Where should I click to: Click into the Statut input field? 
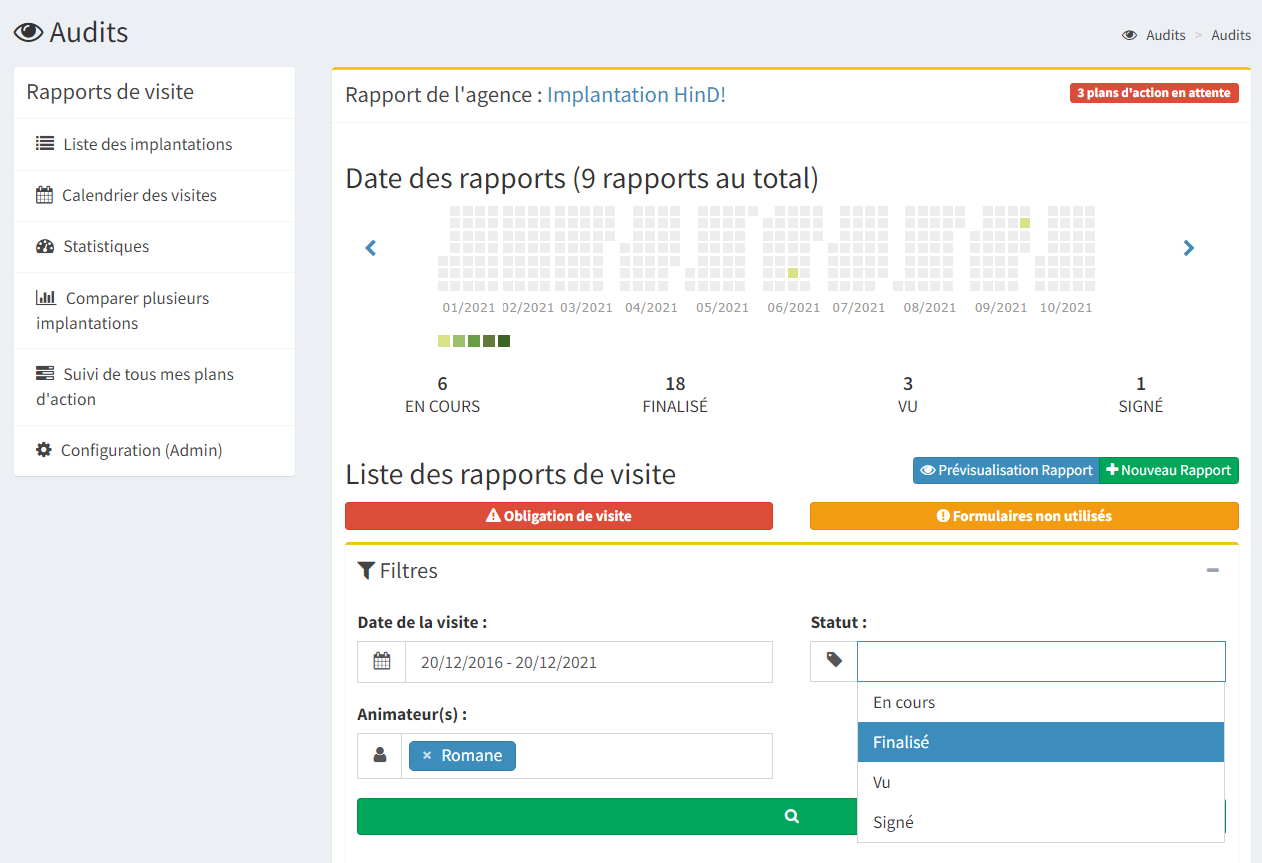[x=1041, y=661]
